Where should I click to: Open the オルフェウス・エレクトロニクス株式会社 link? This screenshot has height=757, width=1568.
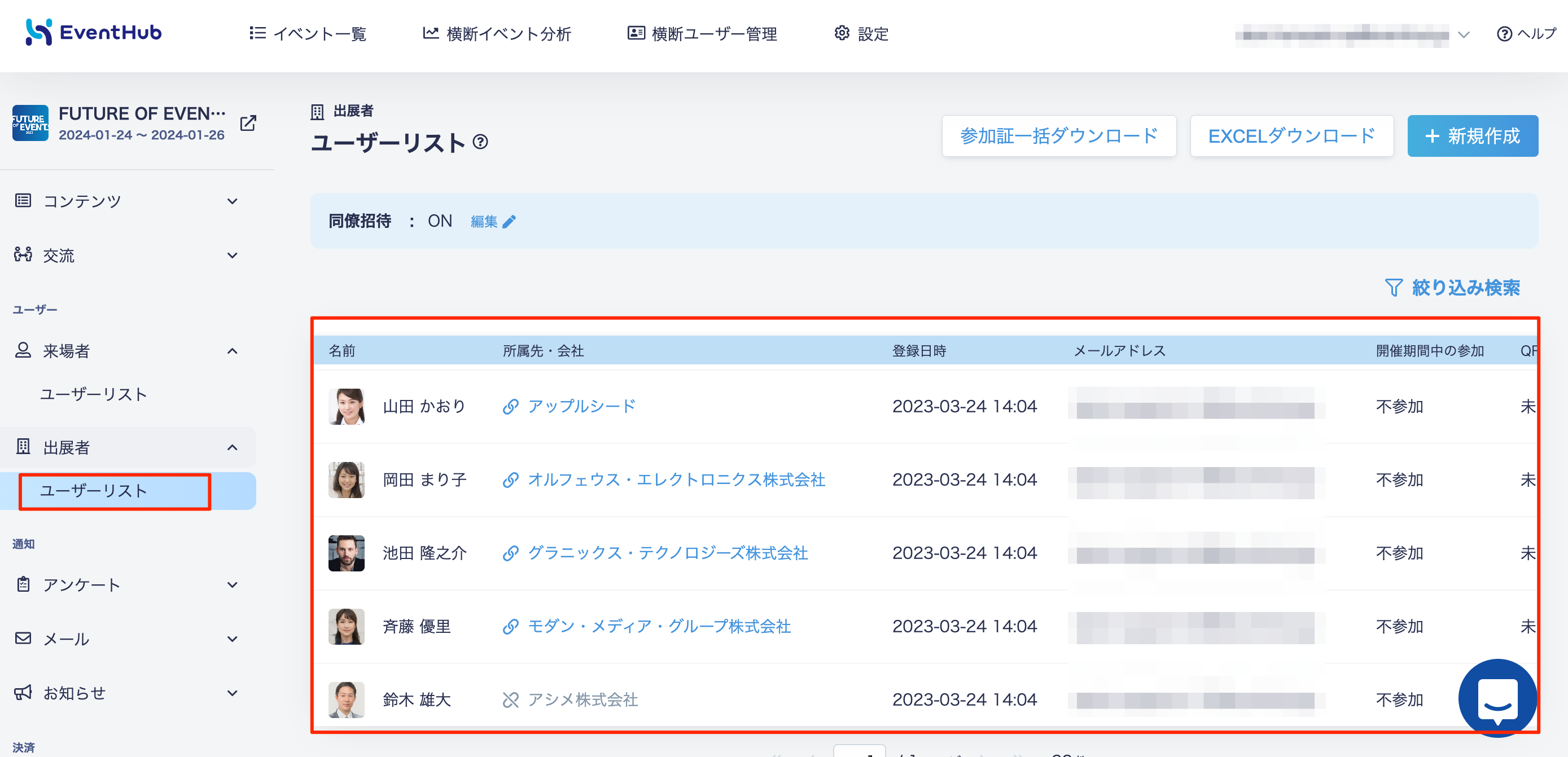[676, 480]
